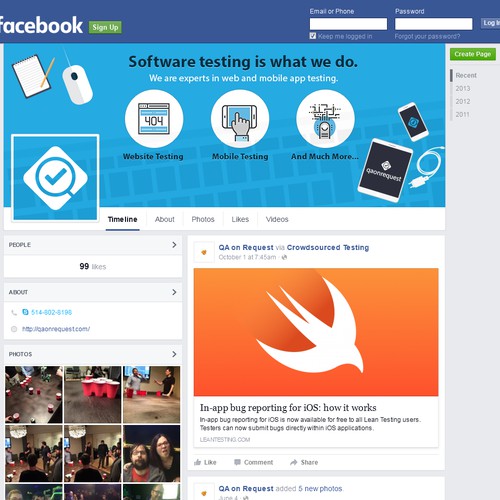
Task: Click the green Sign Up button
Action: click(105, 27)
